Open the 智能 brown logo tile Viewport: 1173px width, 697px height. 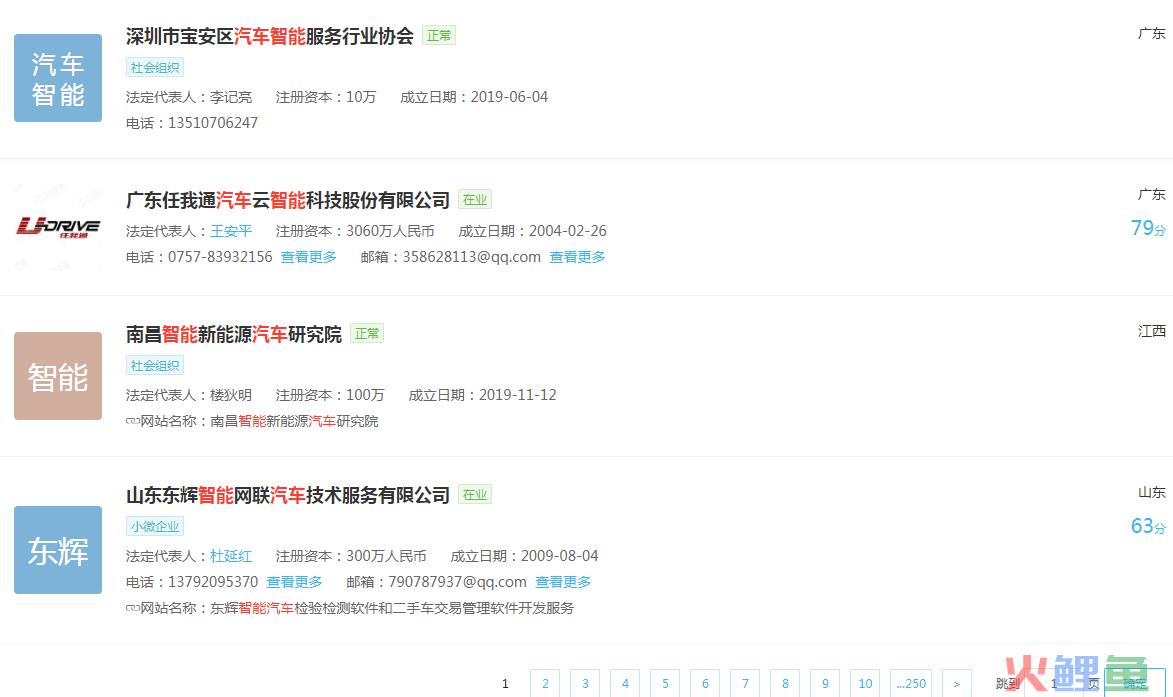58,375
